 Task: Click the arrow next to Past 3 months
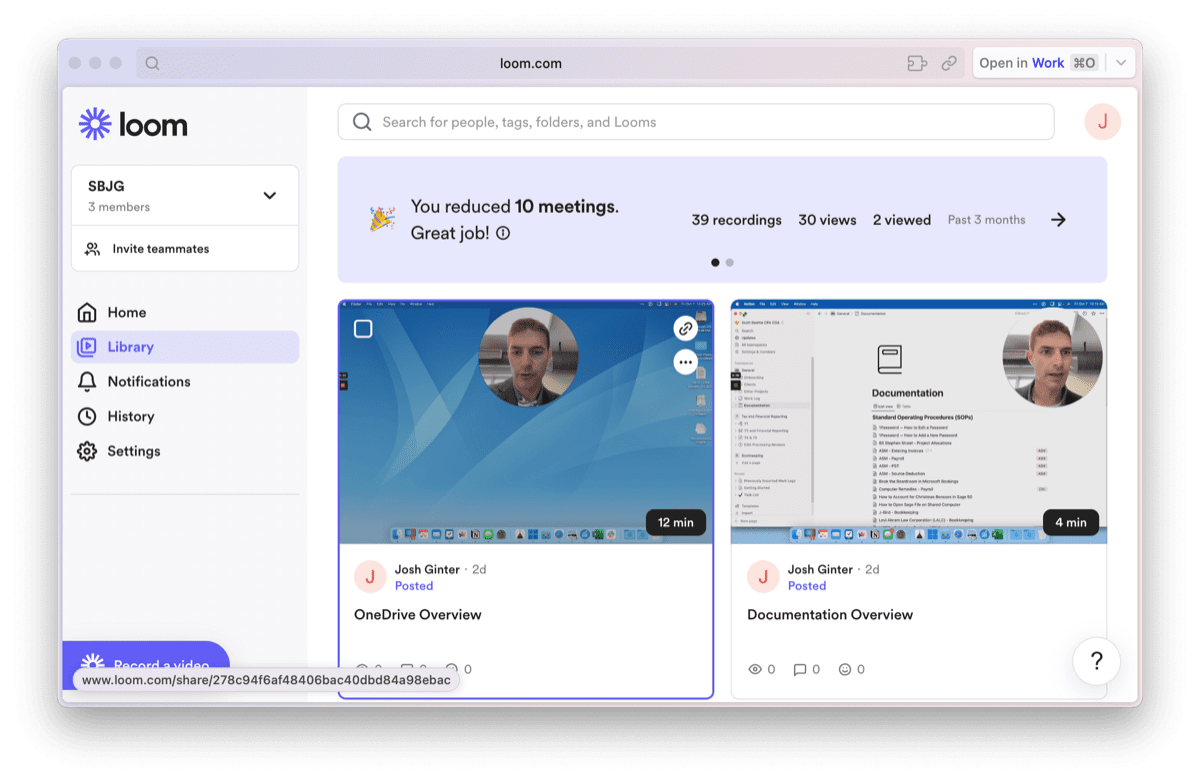(x=1058, y=220)
